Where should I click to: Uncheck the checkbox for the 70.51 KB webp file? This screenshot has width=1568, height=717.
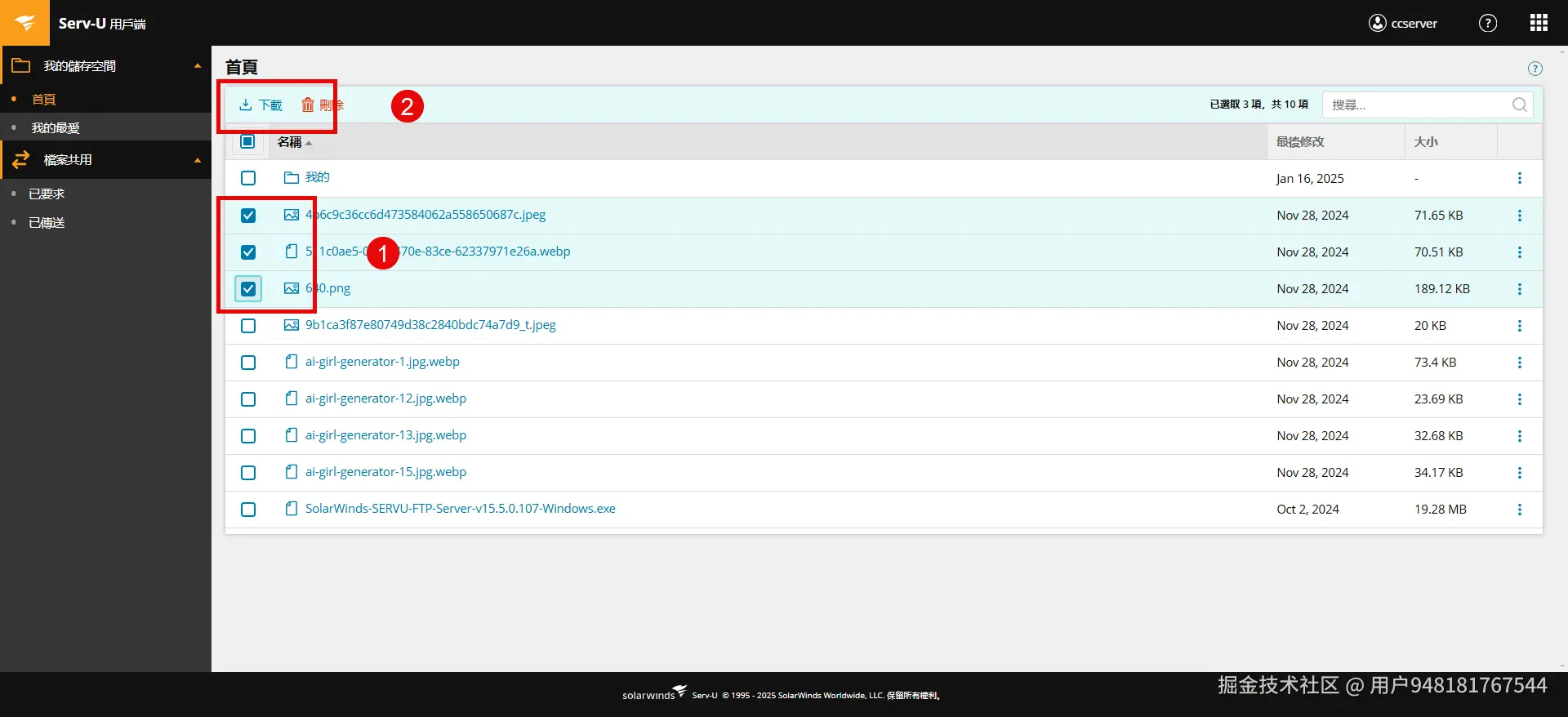point(248,252)
